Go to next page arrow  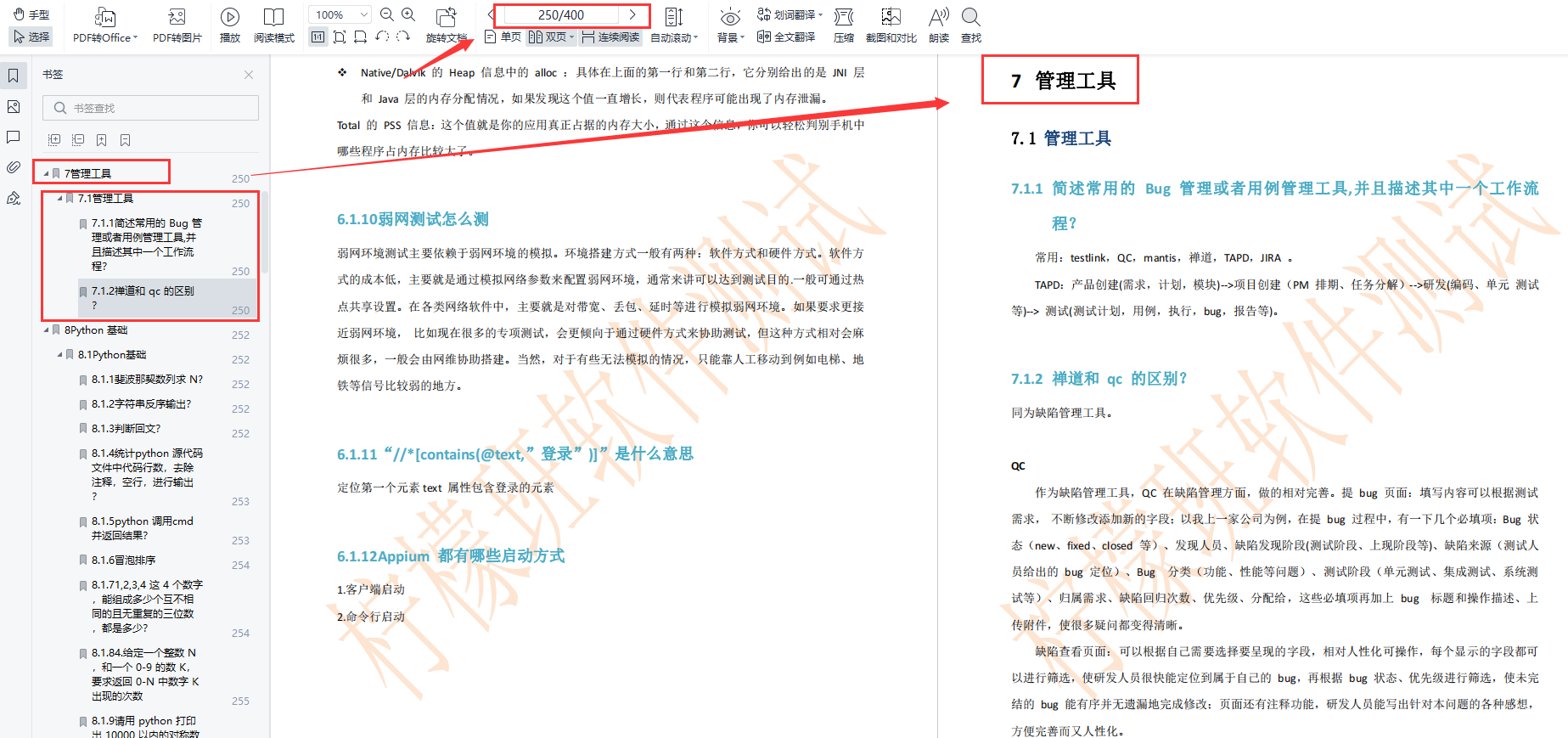(x=632, y=14)
